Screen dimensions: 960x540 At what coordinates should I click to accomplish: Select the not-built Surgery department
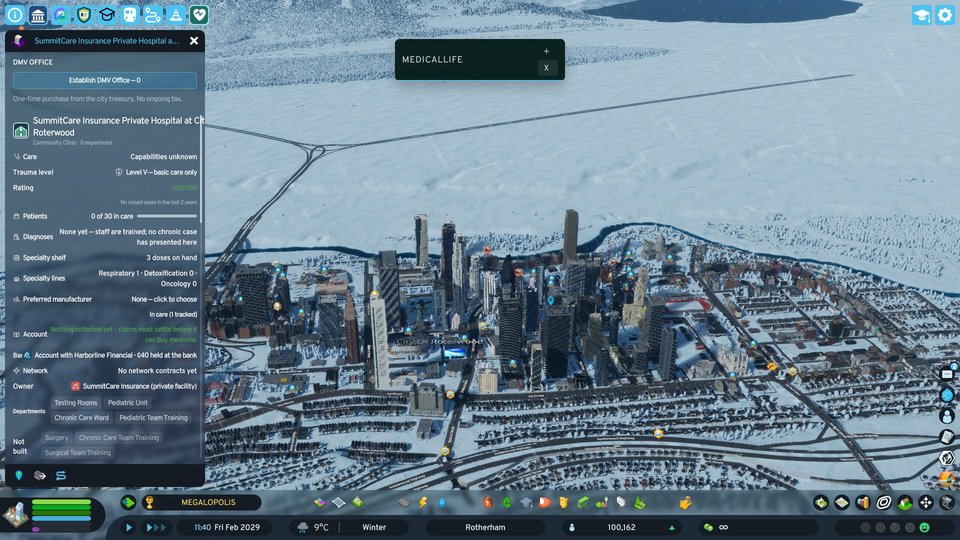point(56,438)
